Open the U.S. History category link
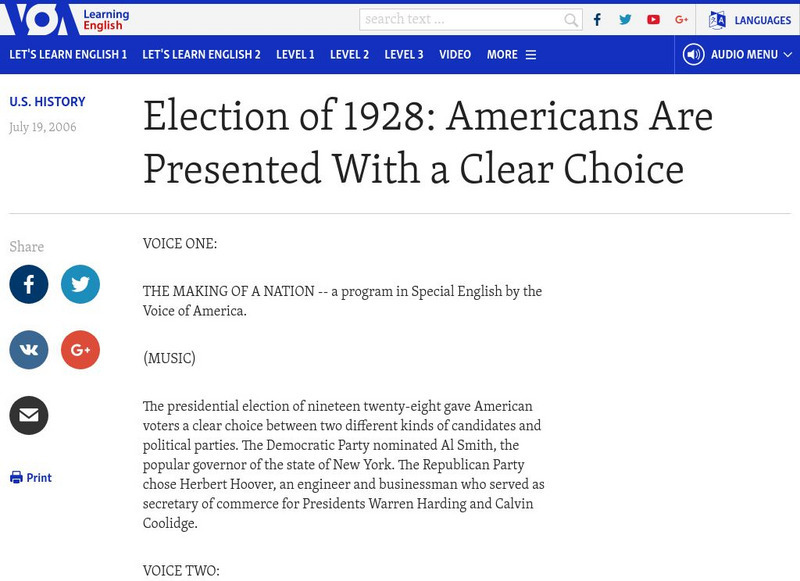 [47, 102]
